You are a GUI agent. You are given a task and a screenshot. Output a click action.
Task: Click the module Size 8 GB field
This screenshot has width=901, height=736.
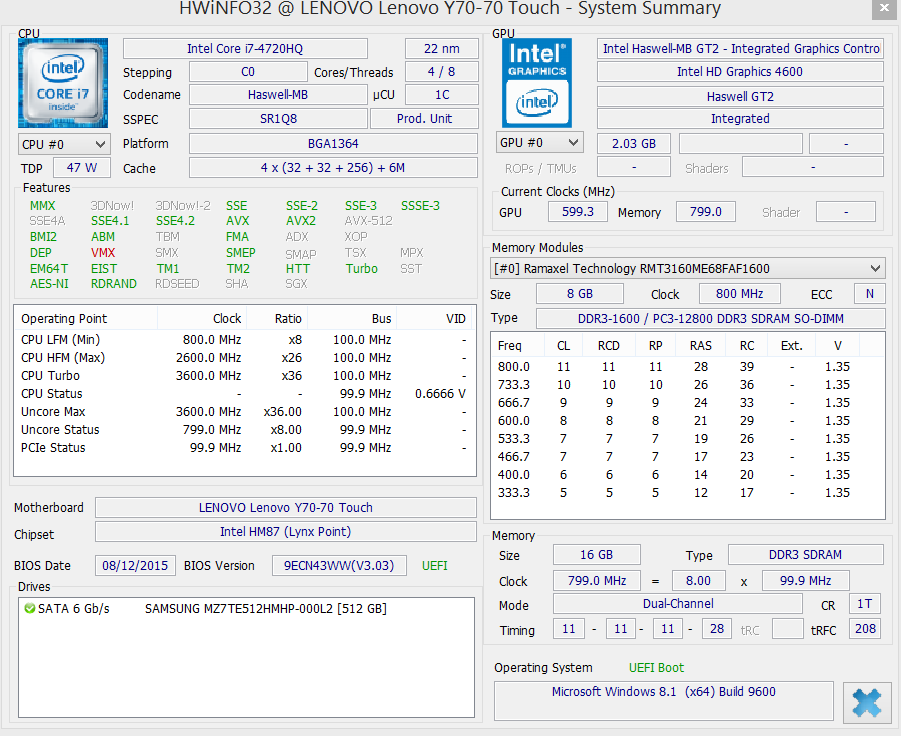click(580, 294)
